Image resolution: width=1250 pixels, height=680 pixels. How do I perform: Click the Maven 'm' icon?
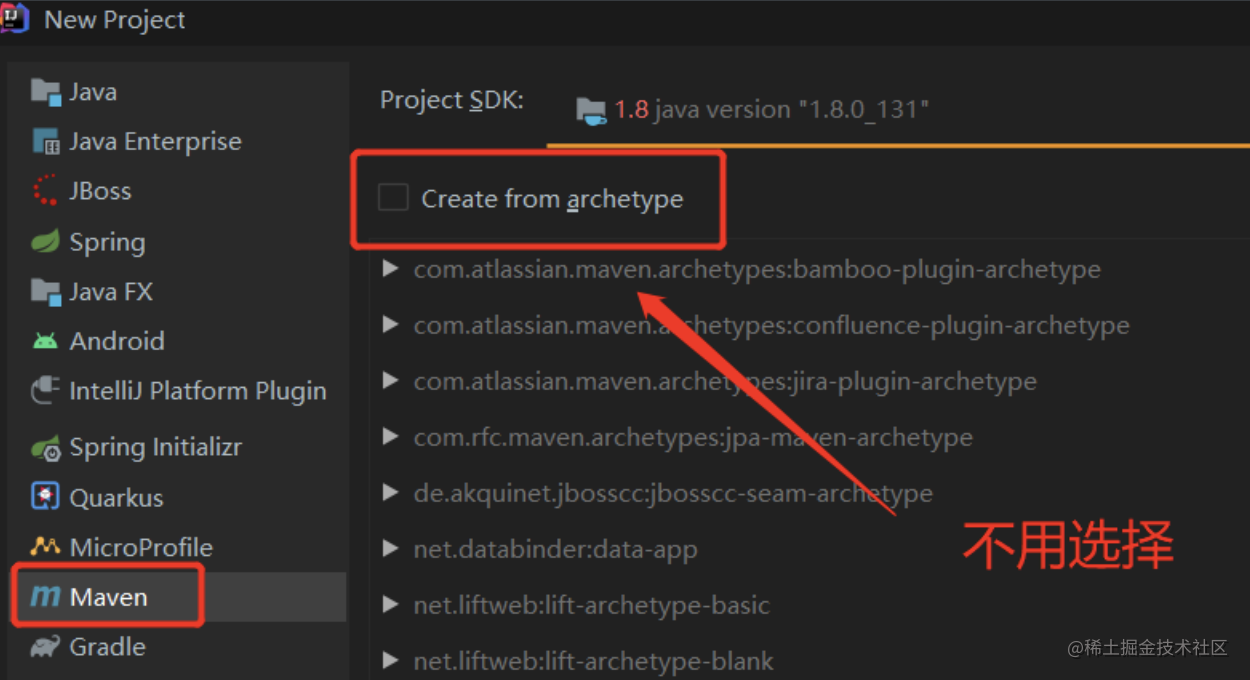click(x=45, y=597)
